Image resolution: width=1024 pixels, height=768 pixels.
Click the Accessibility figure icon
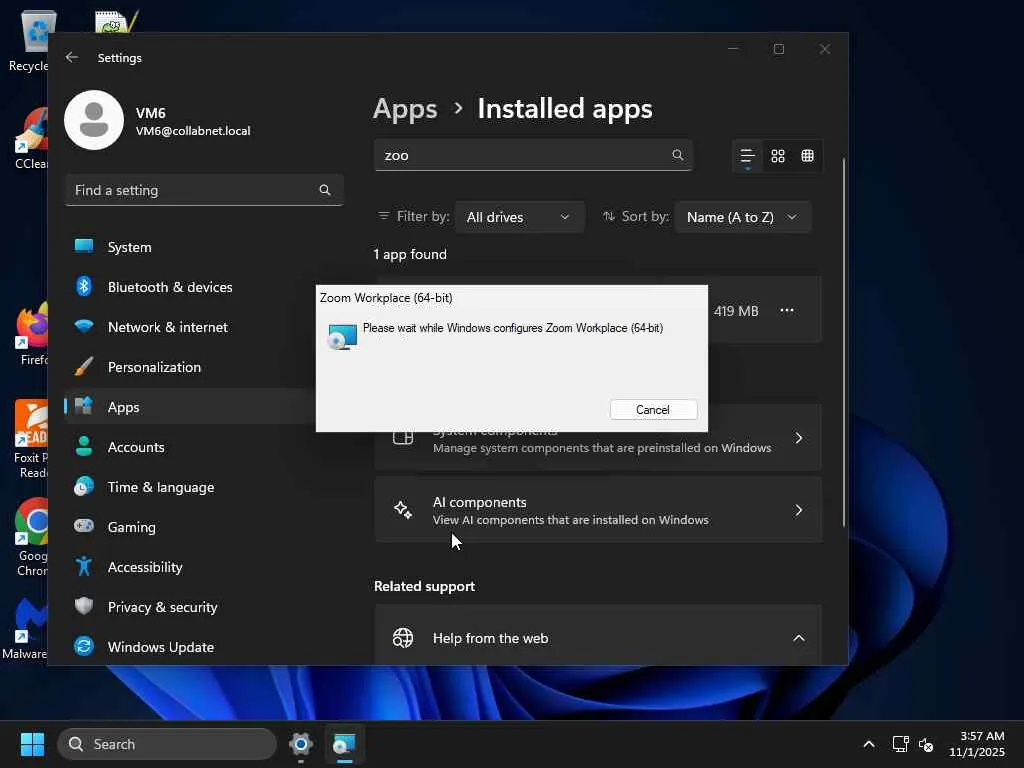click(84, 566)
